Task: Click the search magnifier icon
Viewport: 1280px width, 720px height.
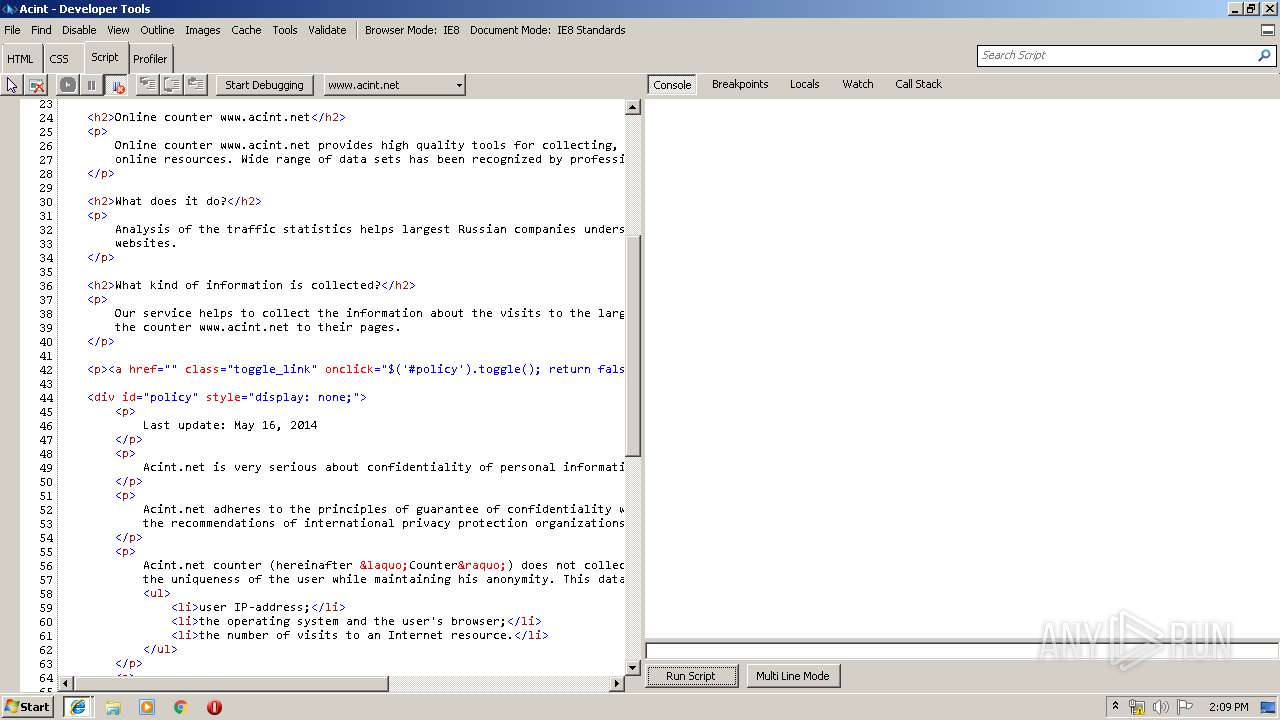Action: pos(1265,56)
